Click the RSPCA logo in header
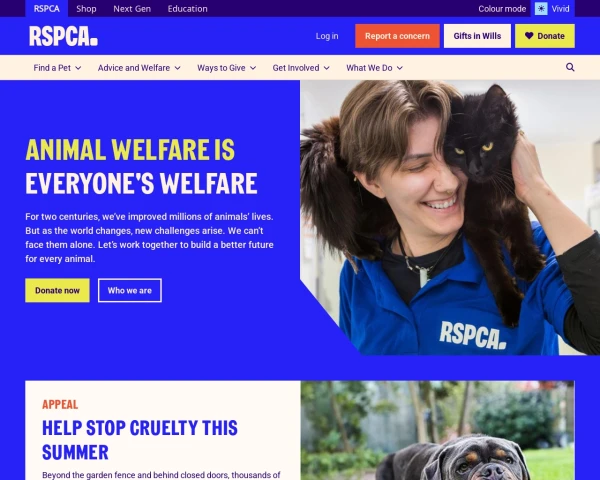This screenshot has height=480, width=600. click(64, 36)
